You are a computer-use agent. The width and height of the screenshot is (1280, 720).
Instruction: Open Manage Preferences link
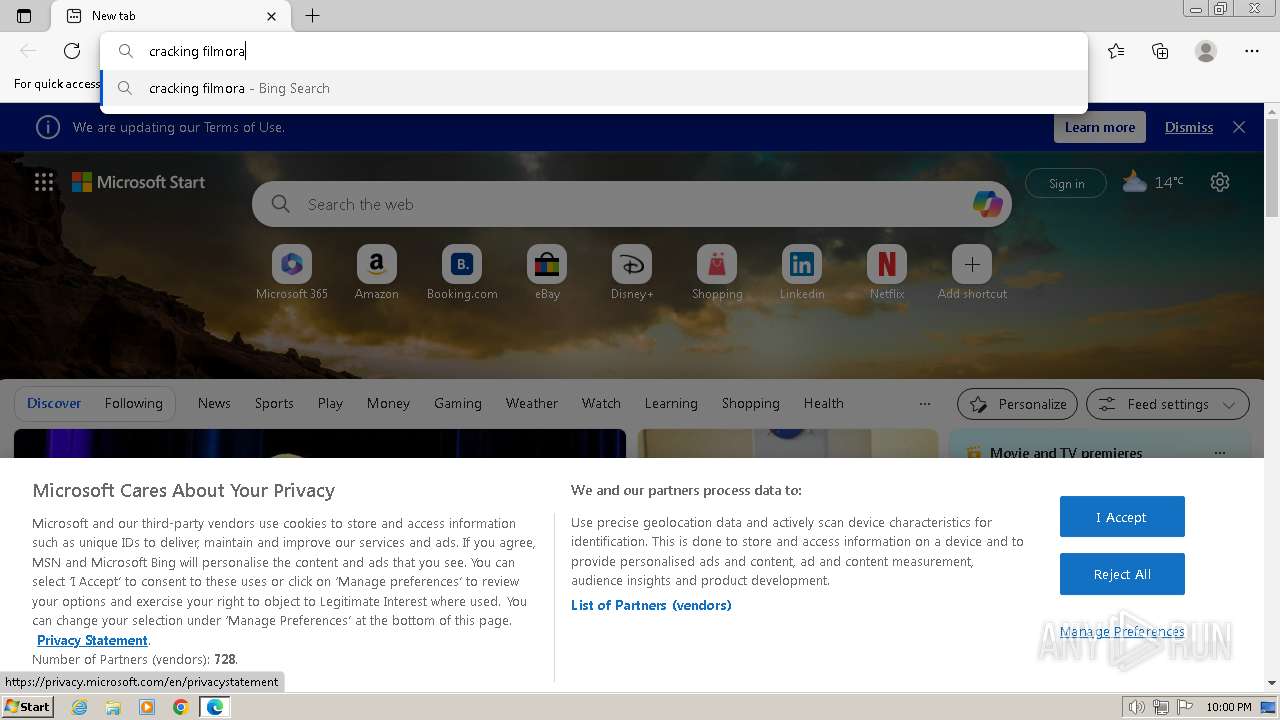[1122, 631]
